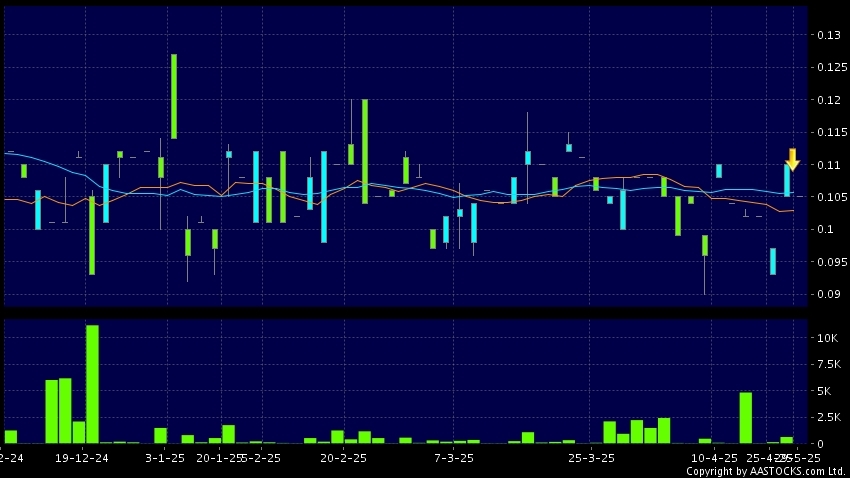
Task: Select the 0.105 price axis label
Action: tap(832, 197)
